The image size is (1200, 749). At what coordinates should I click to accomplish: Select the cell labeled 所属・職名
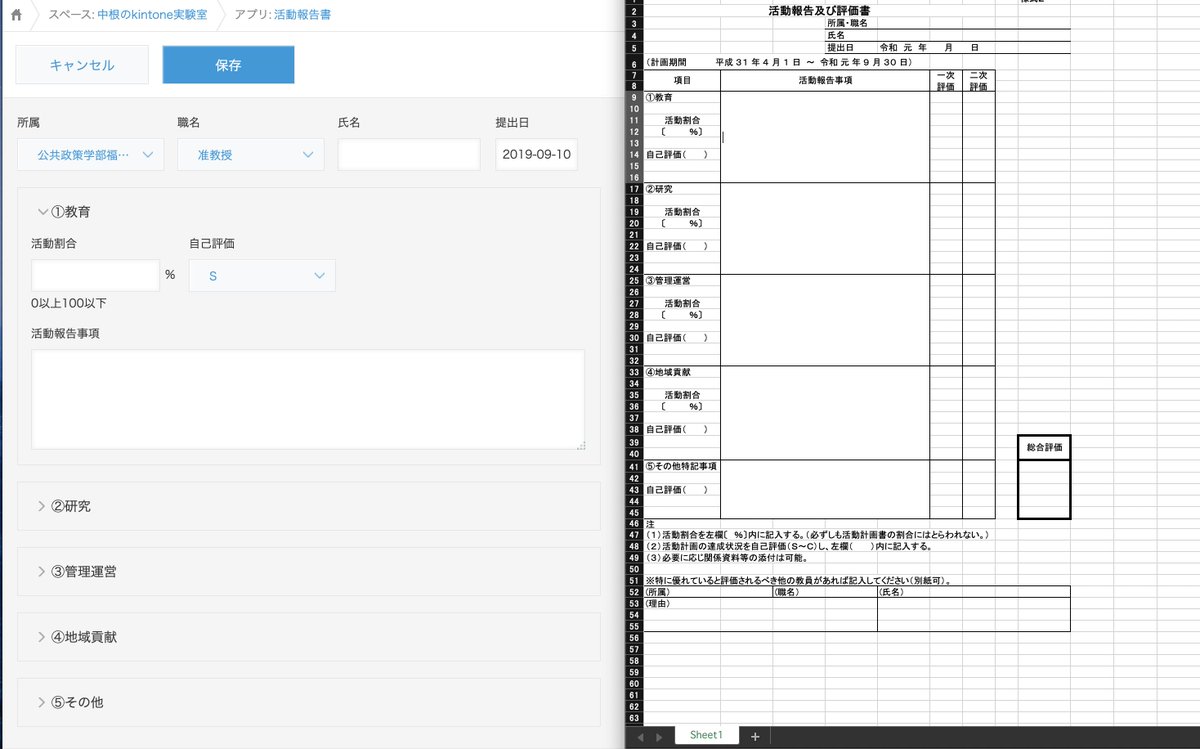click(847, 23)
